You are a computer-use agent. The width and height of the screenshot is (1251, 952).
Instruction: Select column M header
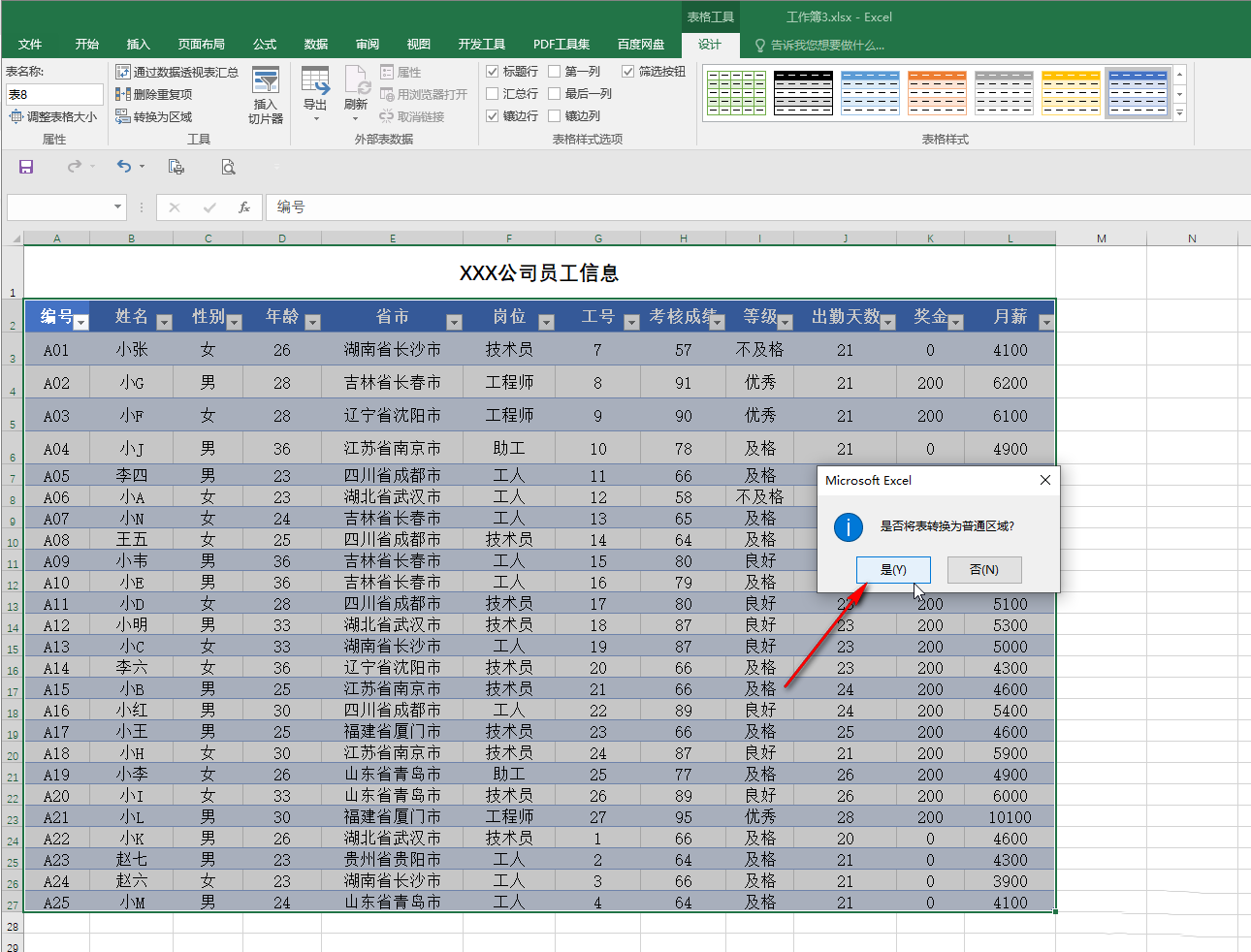(1101, 238)
